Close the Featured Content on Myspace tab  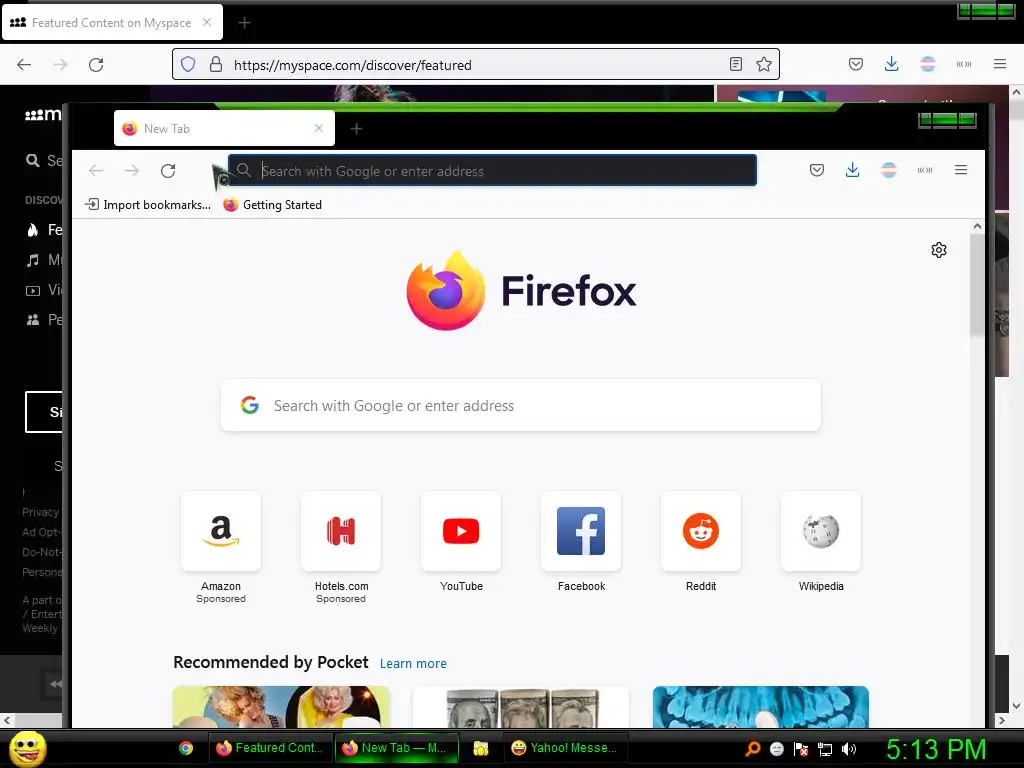point(207,22)
